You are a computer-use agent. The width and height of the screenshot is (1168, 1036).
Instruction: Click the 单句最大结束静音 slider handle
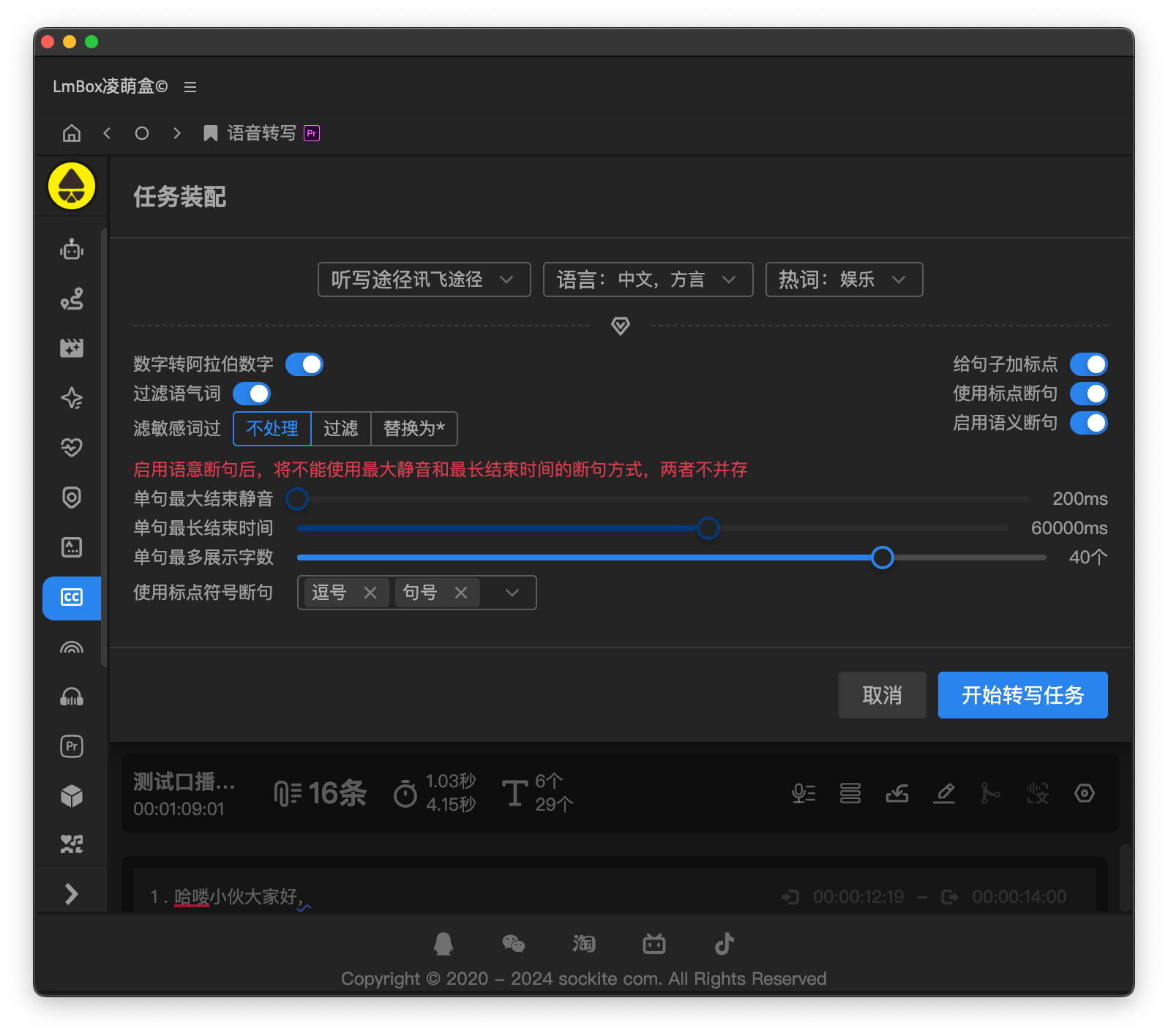pos(297,499)
